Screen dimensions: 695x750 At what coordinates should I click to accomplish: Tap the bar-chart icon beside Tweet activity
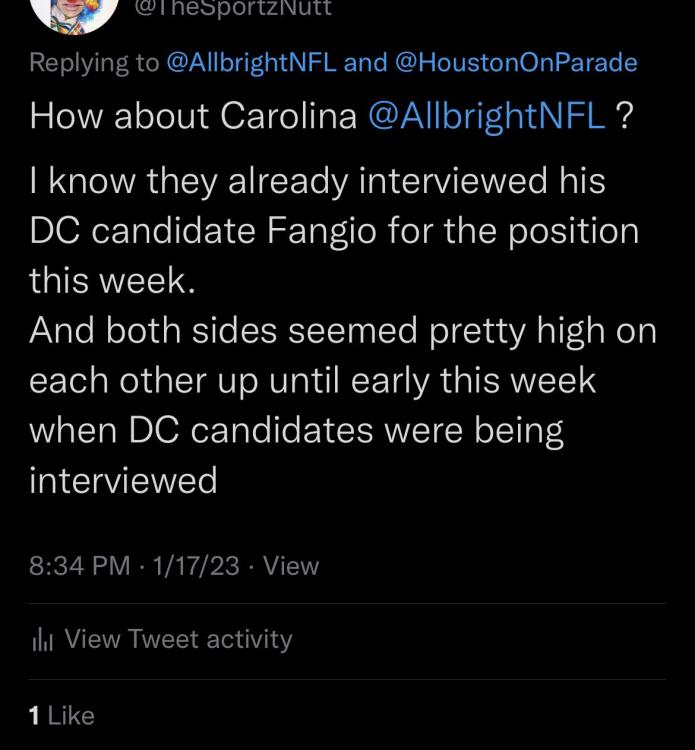43,640
